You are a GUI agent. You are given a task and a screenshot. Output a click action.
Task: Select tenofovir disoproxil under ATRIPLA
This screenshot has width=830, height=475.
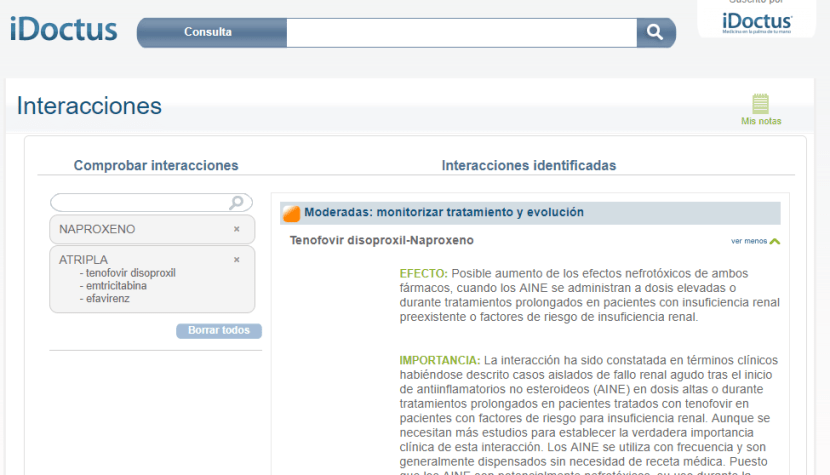click(x=130, y=272)
